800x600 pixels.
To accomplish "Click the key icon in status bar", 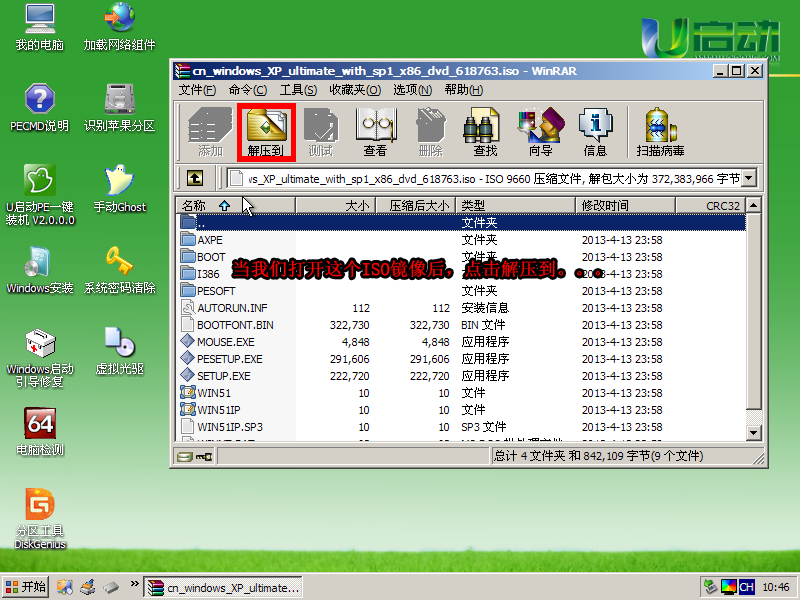I will [x=204, y=456].
